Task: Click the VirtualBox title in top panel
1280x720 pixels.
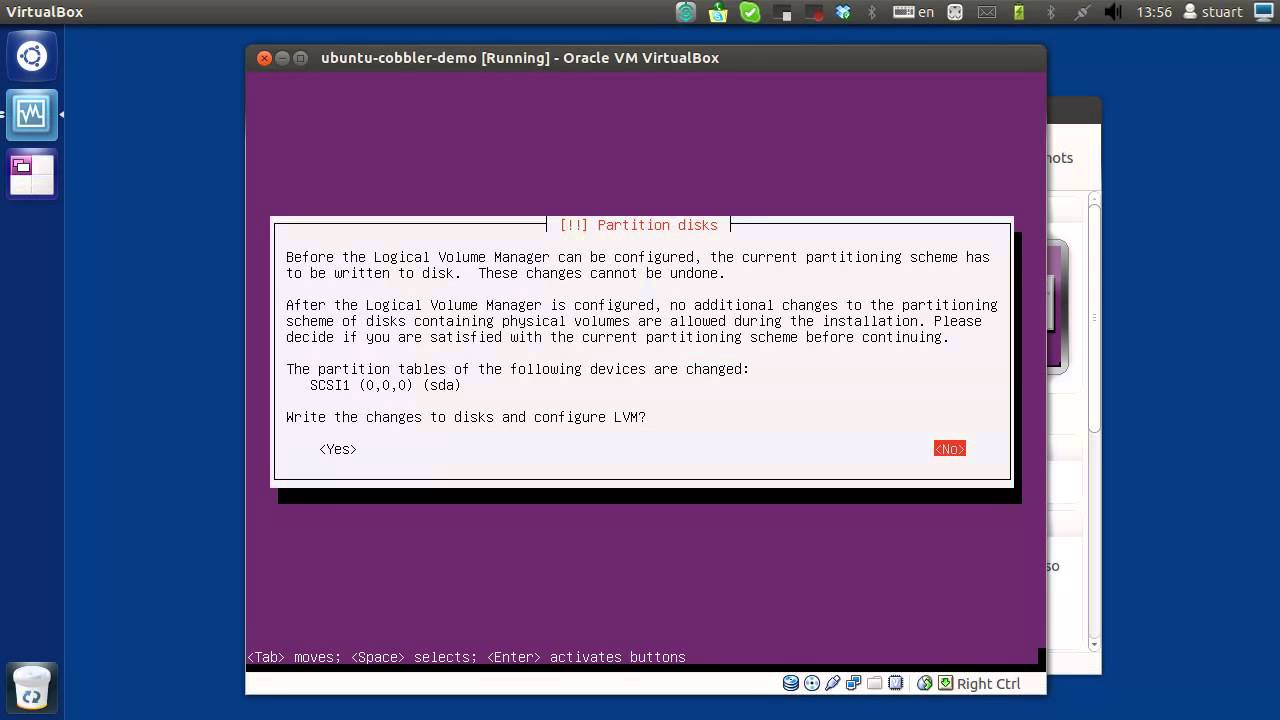Action: coord(45,12)
